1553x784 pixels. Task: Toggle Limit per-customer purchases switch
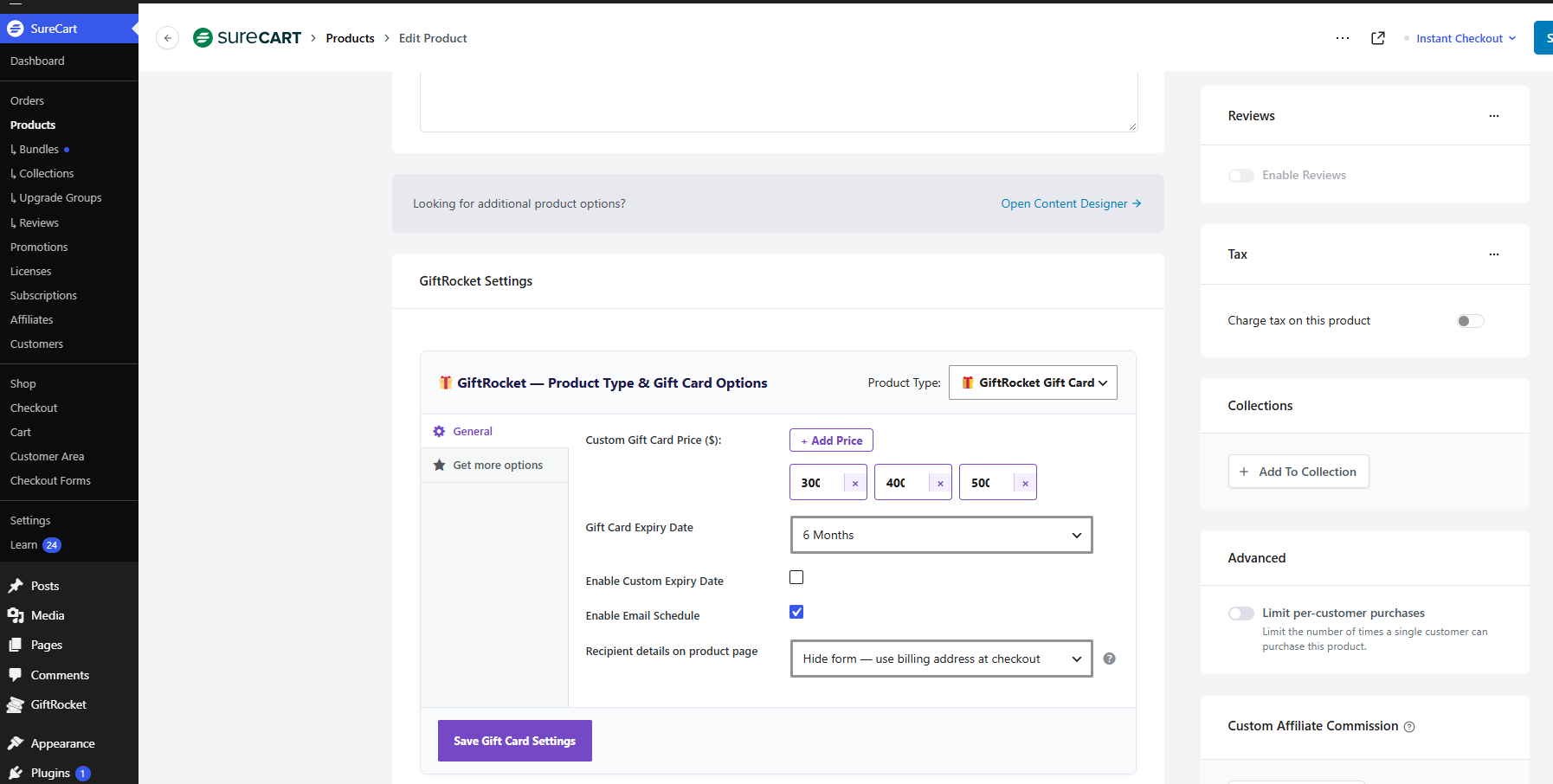pos(1241,614)
